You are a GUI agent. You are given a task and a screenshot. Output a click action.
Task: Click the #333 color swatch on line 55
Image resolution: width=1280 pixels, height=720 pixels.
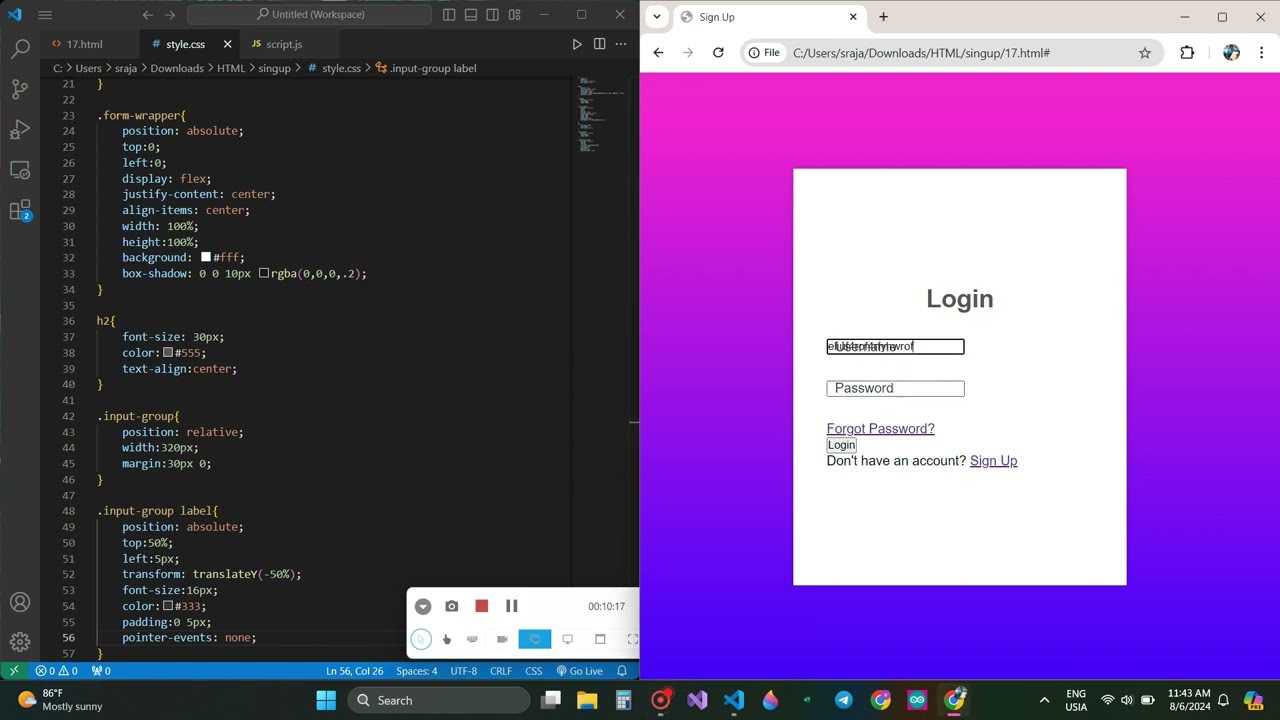click(168, 605)
